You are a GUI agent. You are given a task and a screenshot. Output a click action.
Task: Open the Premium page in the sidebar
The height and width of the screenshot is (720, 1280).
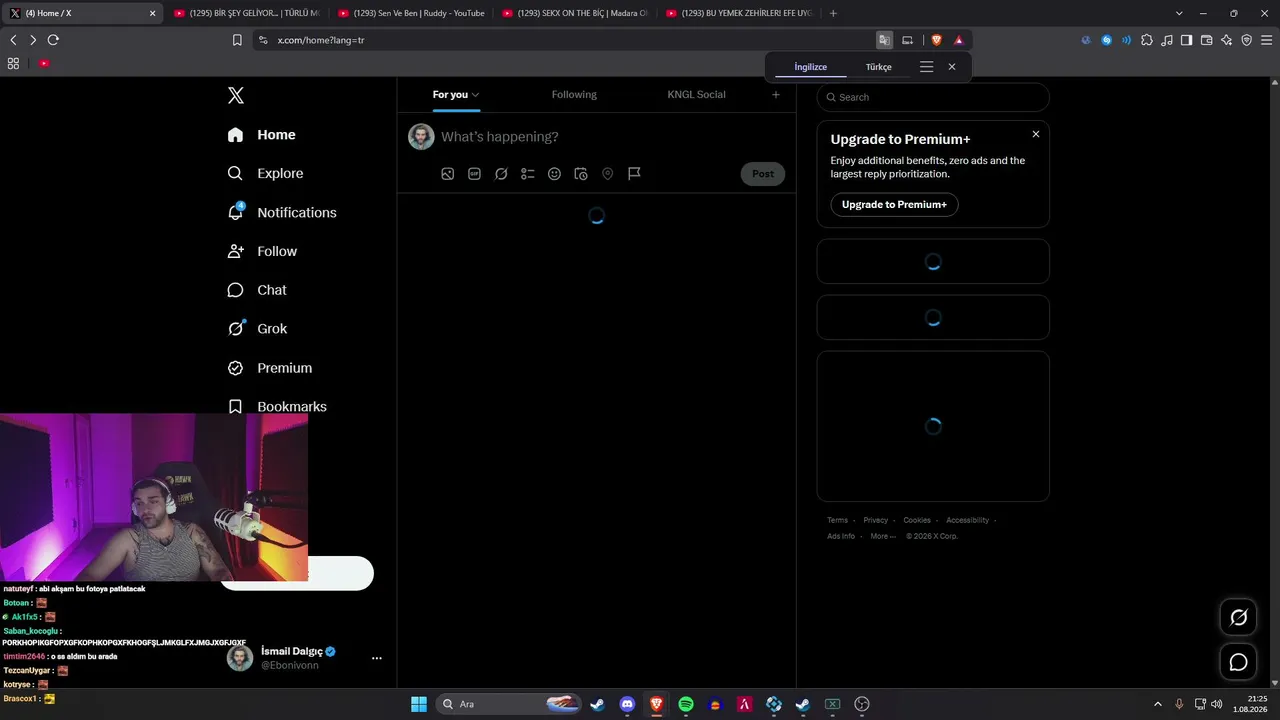click(270, 368)
